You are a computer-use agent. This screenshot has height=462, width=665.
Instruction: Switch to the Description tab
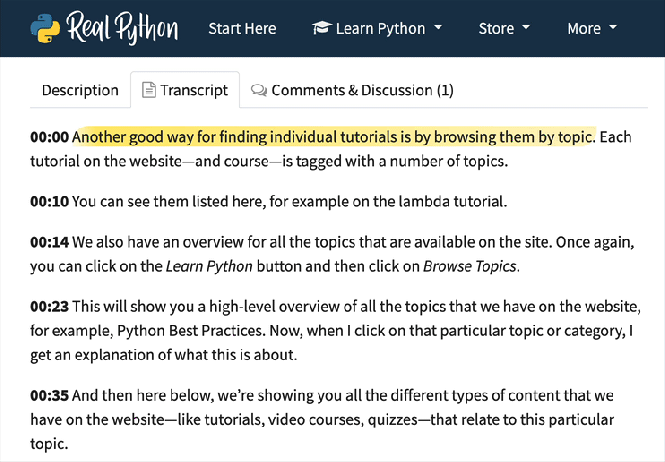tap(80, 90)
